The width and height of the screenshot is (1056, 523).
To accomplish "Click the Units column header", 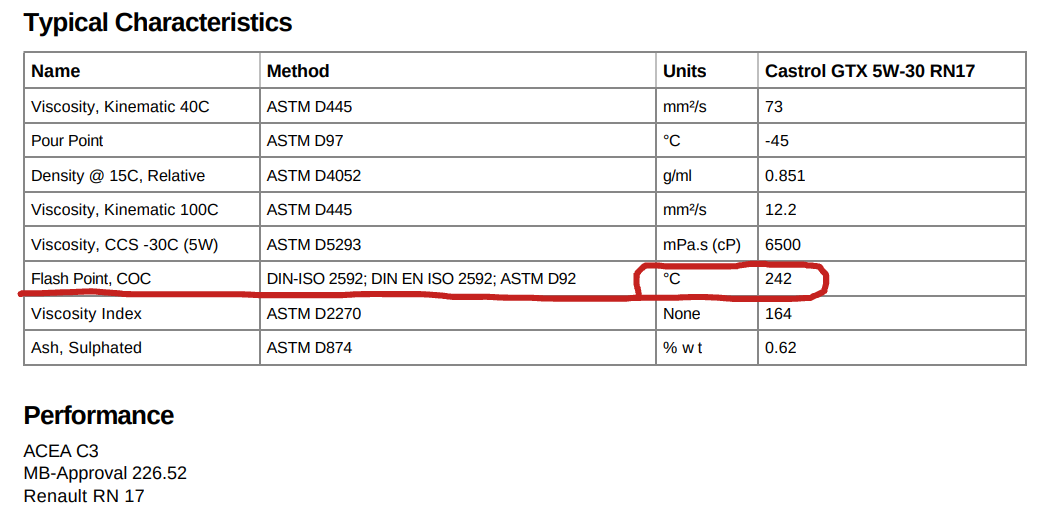I will click(685, 71).
